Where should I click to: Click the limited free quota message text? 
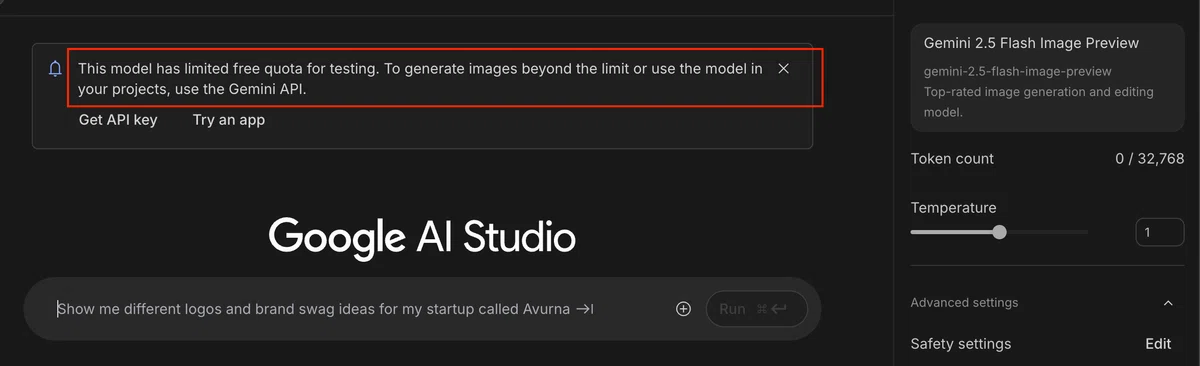[x=421, y=78]
